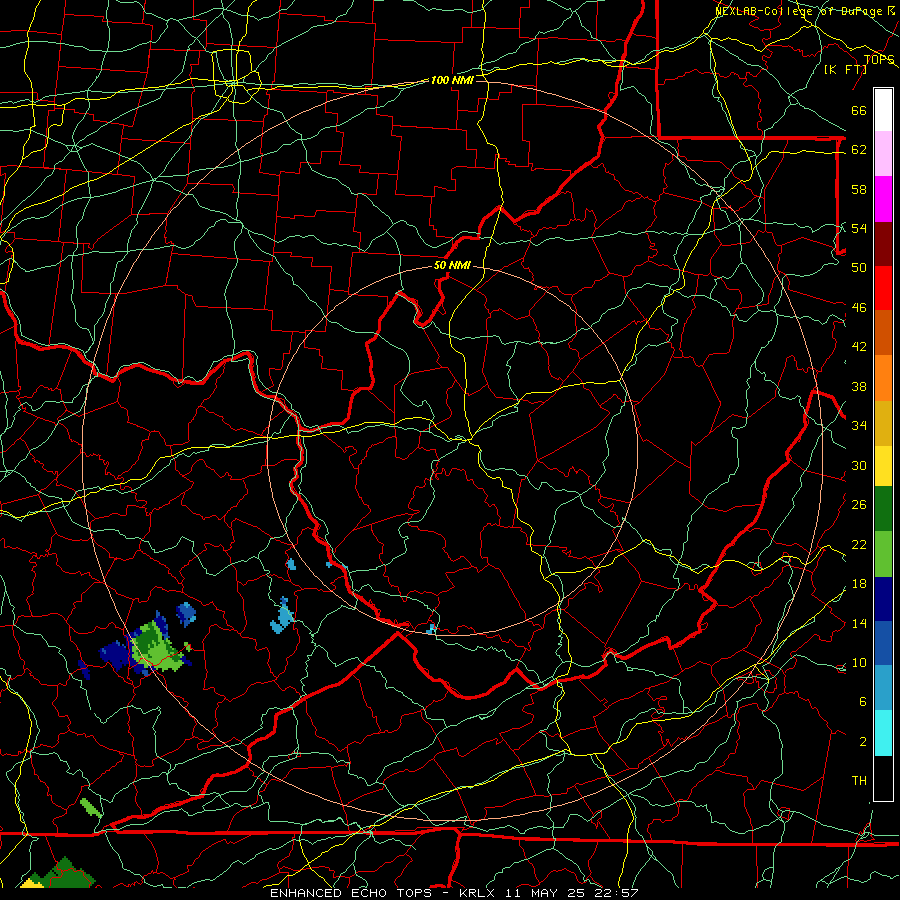Click the "[K FT]" units label
Image resolution: width=900 pixels, height=900 pixels.
845,69
